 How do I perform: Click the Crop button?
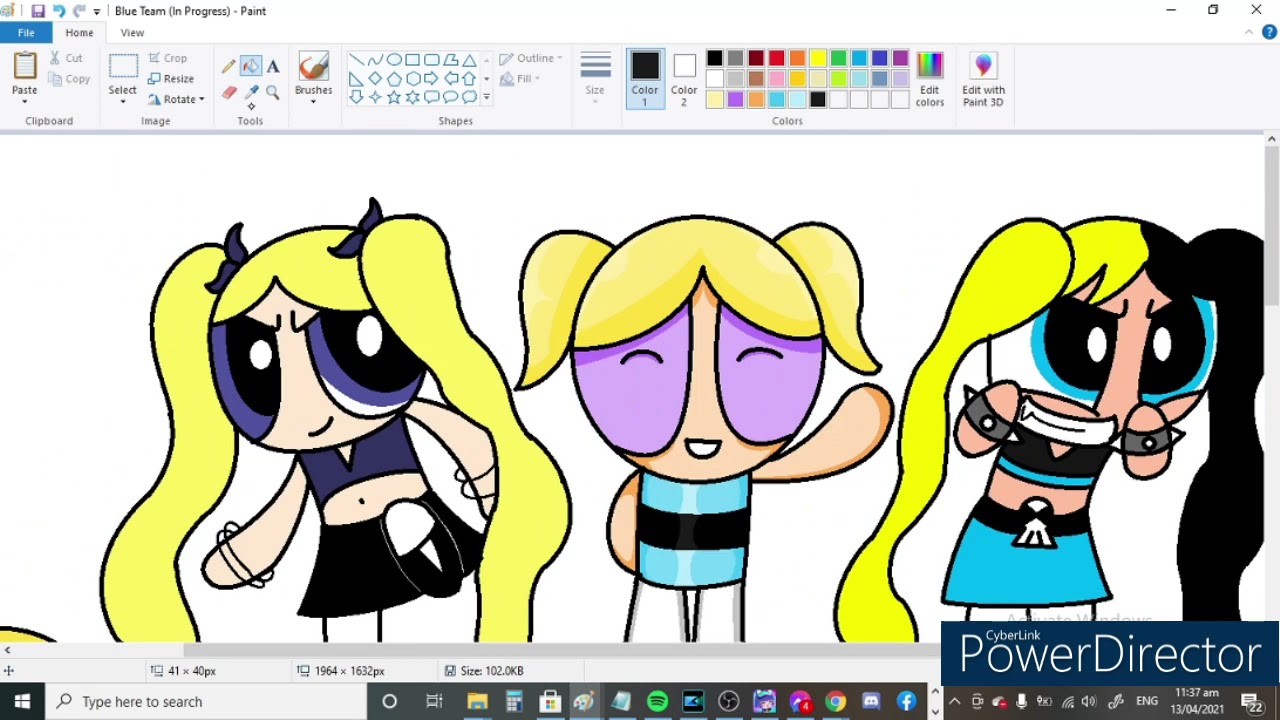pos(168,58)
